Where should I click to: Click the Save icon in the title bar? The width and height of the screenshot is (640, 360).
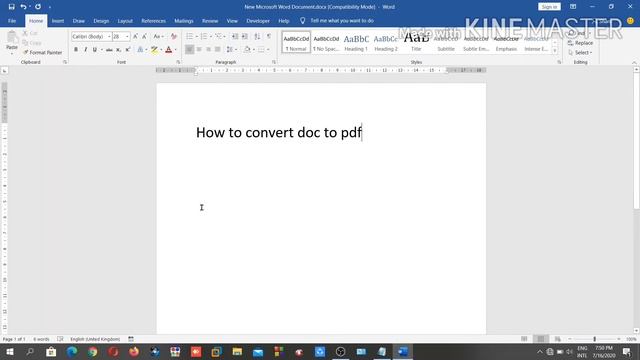(11, 7)
